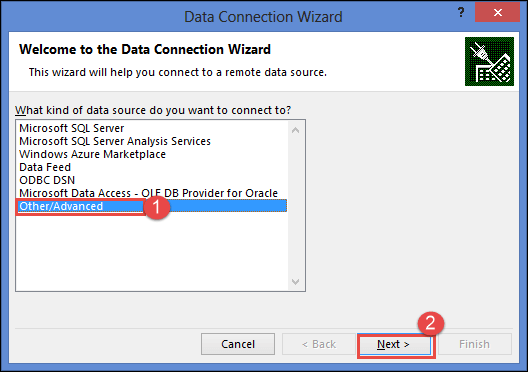Click the Data Connection Wizard title bar

(263, 16)
